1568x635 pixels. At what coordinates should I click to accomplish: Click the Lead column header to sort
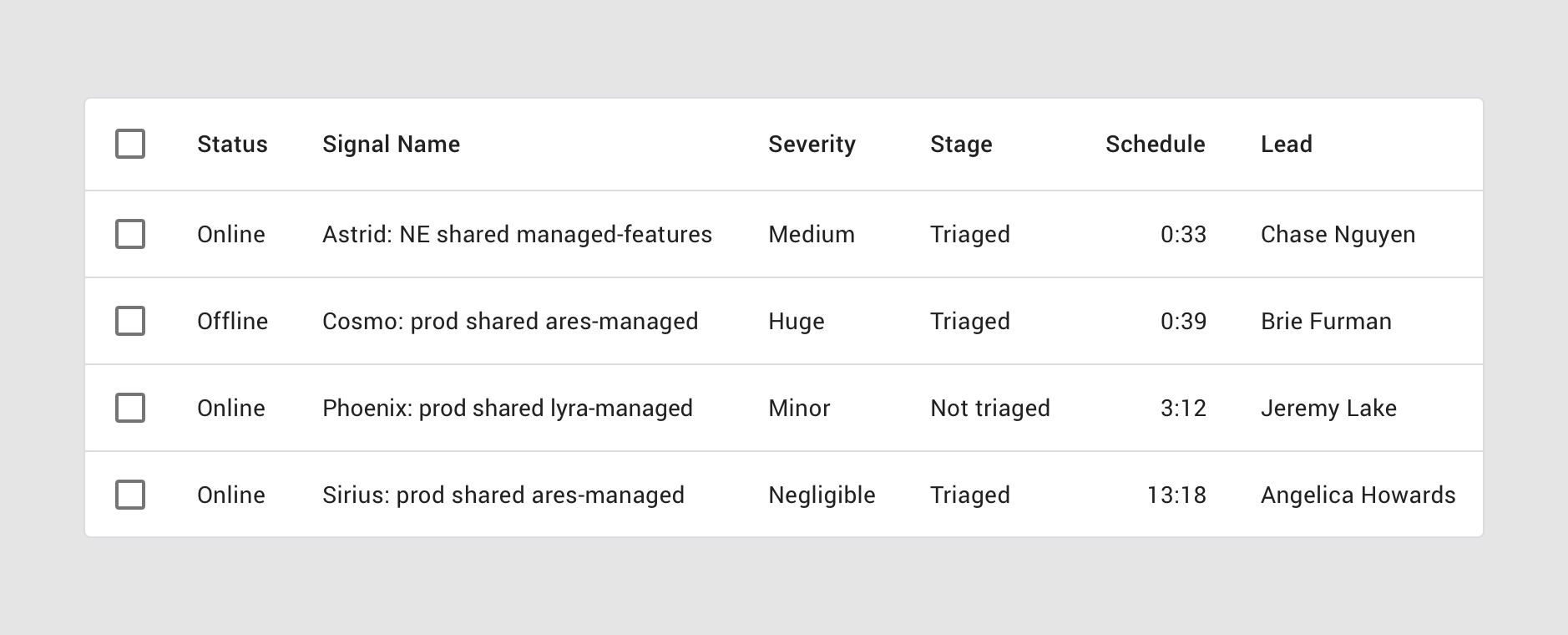pos(1287,144)
